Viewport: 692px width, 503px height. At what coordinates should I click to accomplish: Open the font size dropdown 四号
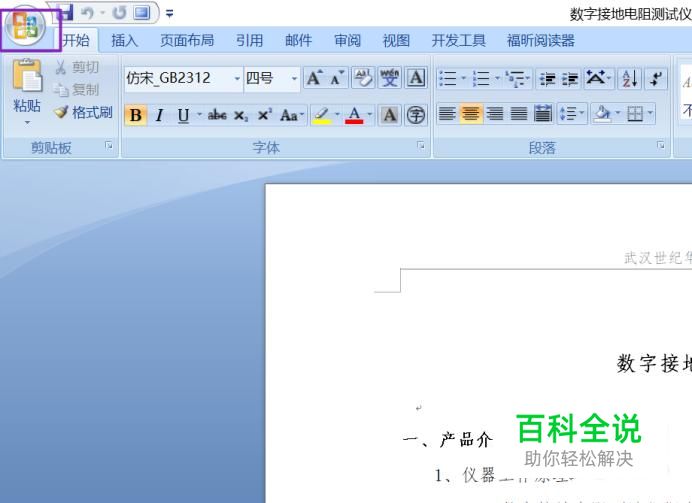[x=294, y=79]
